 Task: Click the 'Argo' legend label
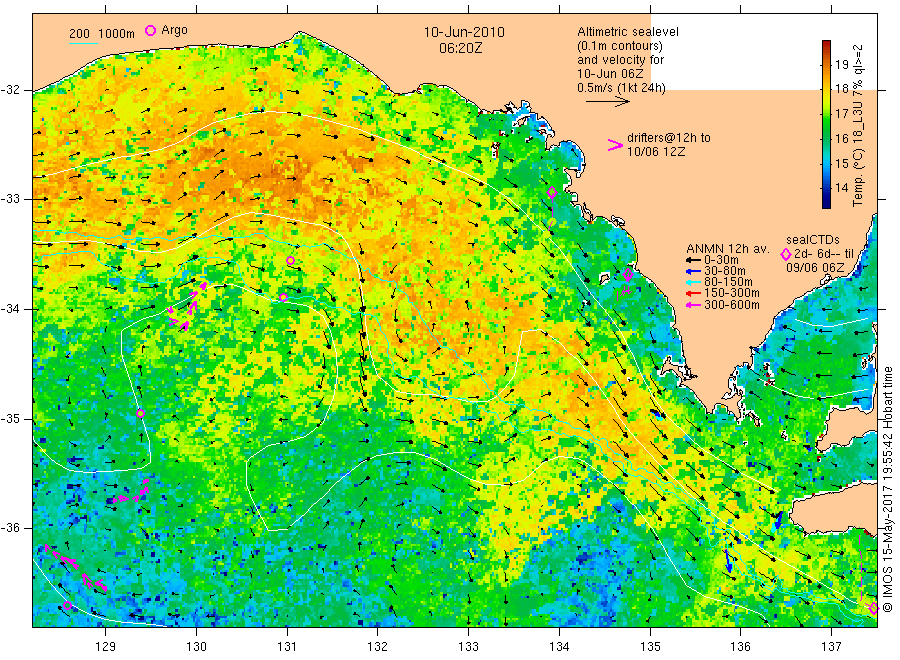174,30
